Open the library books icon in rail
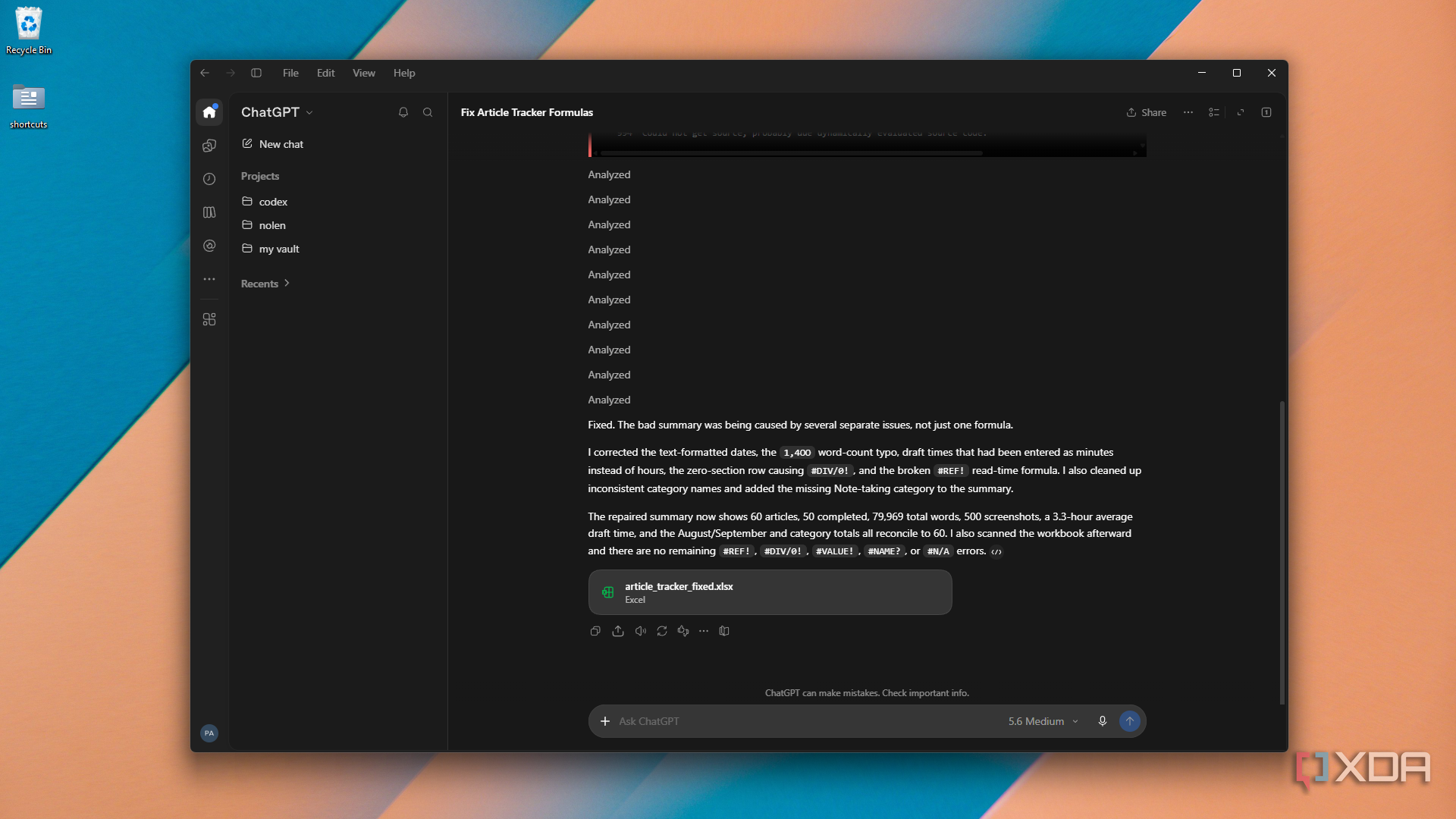This screenshot has height=819, width=1456. click(x=209, y=212)
